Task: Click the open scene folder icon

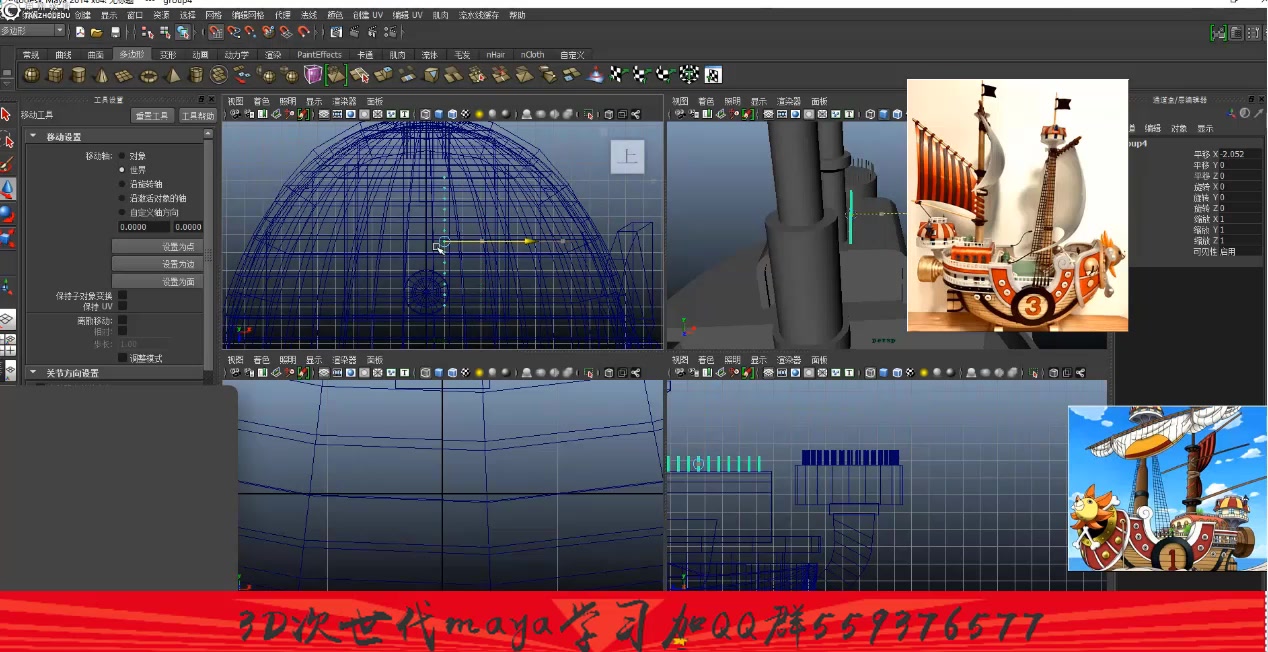Action: click(96, 31)
